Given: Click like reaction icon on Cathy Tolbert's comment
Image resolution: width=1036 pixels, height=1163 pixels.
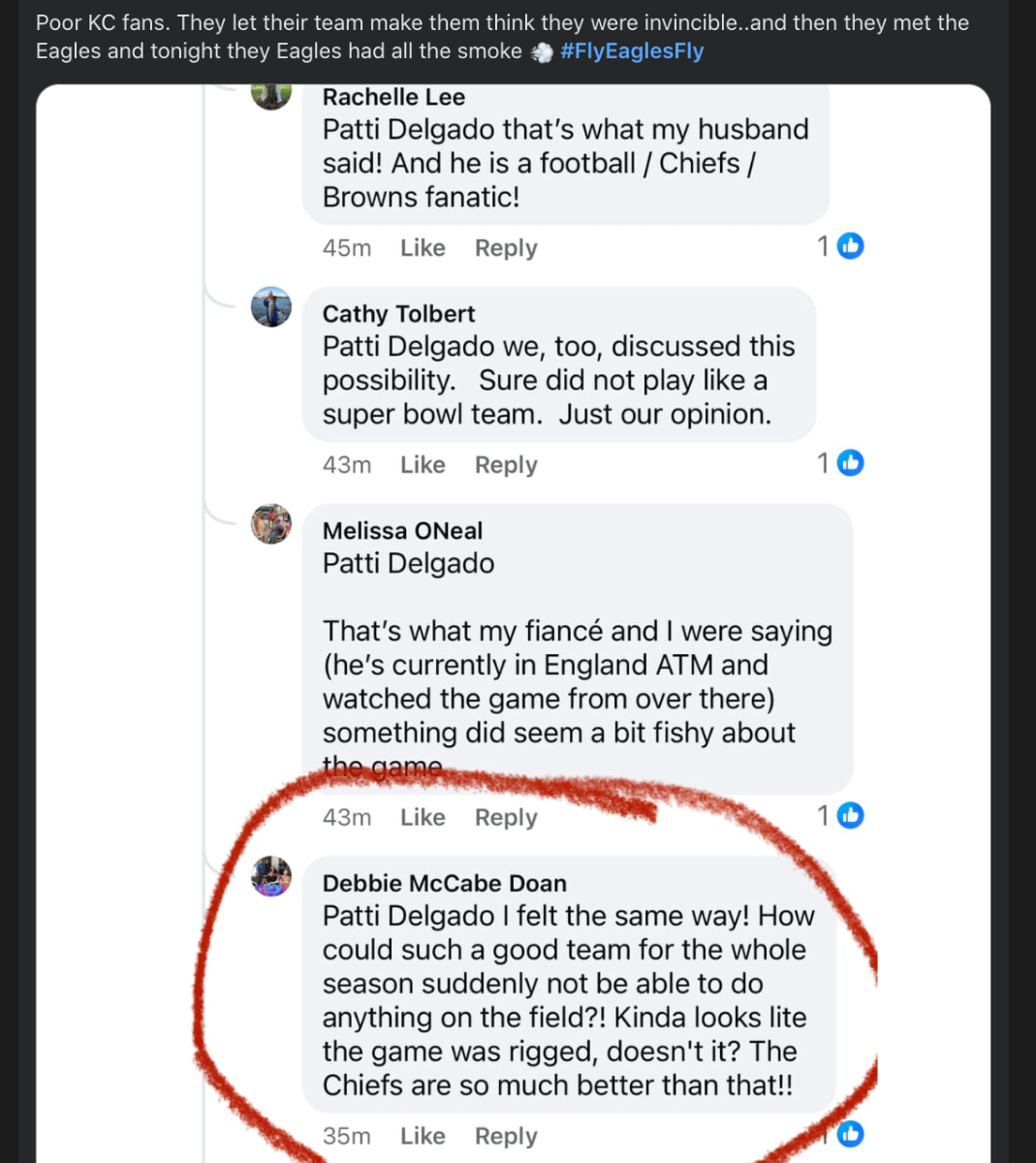Looking at the screenshot, I should pos(850,463).
